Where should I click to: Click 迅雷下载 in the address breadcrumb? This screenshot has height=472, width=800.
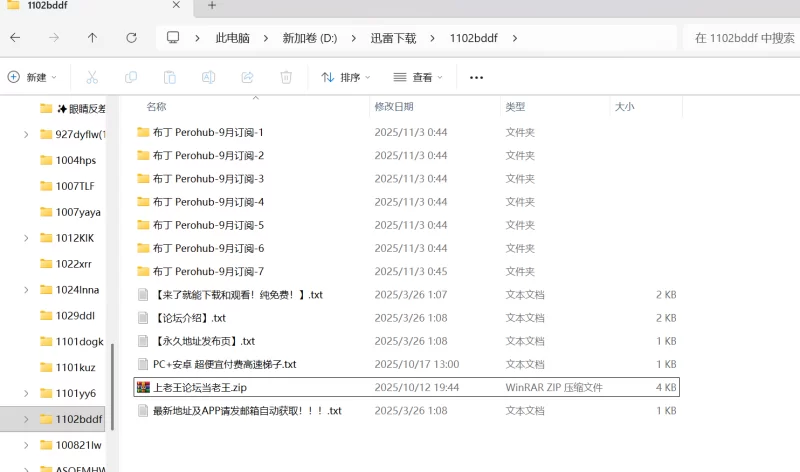pyautogui.click(x=394, y=38)
